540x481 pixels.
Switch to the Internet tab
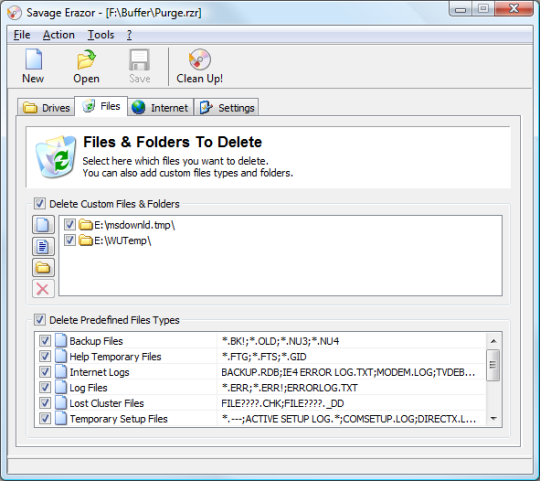[x=160, y=107]
